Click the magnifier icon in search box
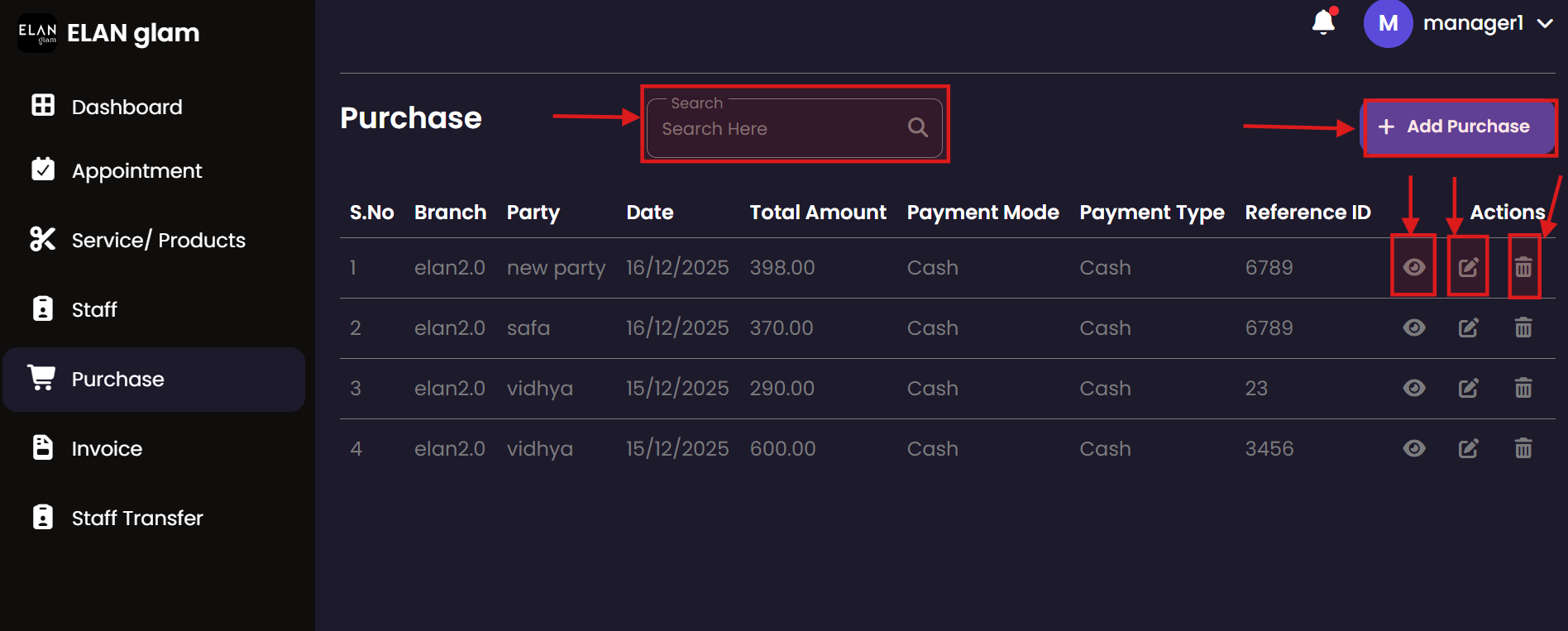The image size is (1568, 631). coord(917,127)
